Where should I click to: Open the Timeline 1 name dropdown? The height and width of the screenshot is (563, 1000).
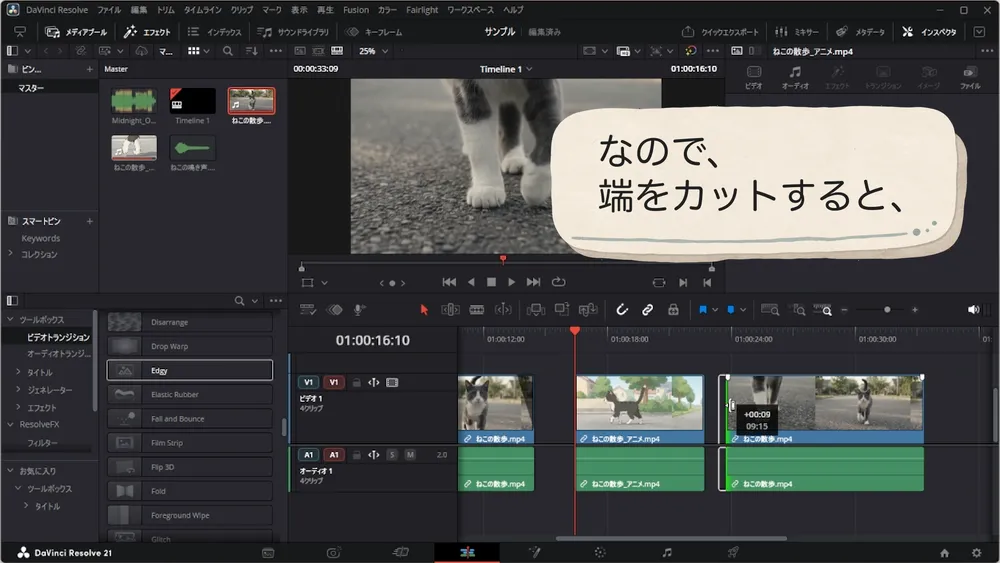point(506,69)
